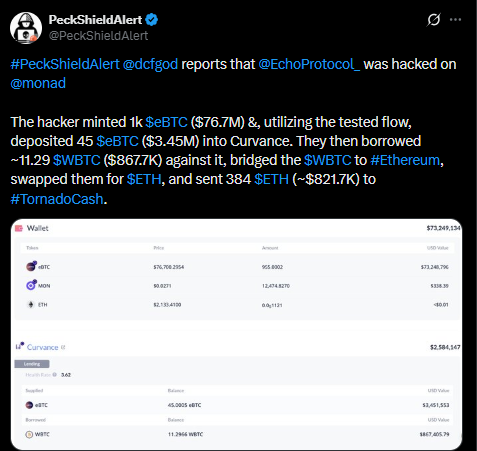Click the MON token icon
The height and width of the screenshot is (451, 477).
[31, 285]
